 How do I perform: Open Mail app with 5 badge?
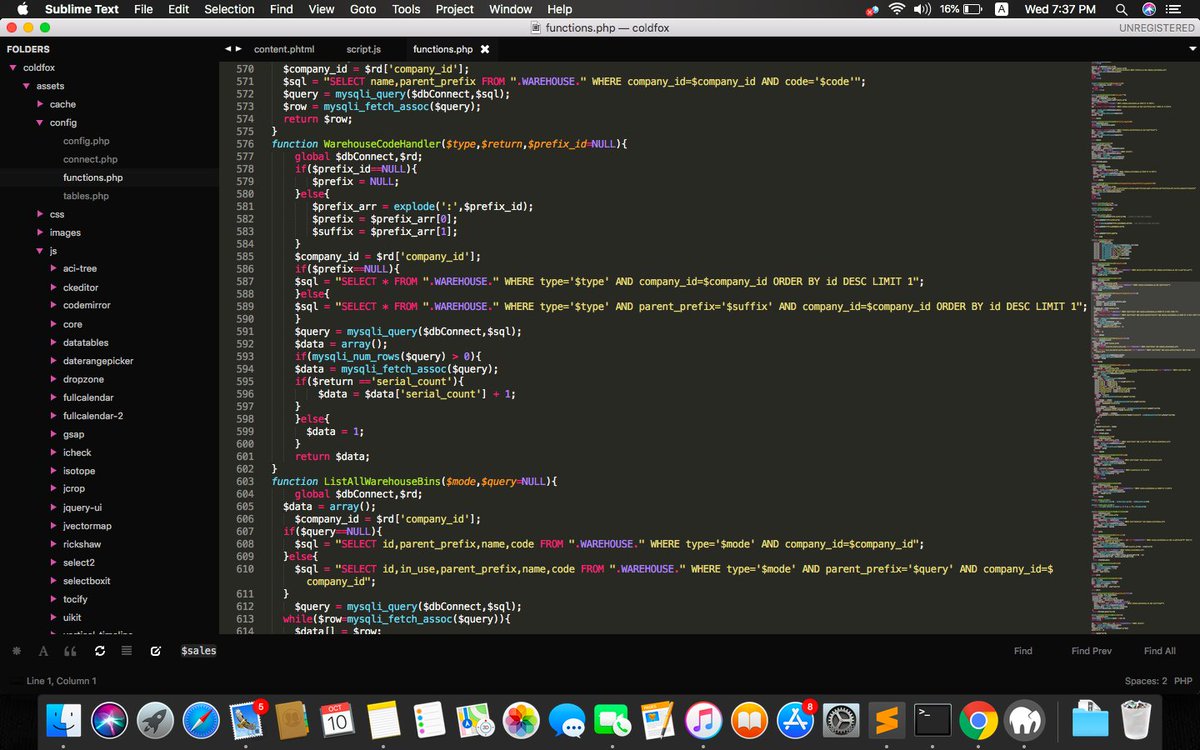pyautogui.click(x=247, y=719)
